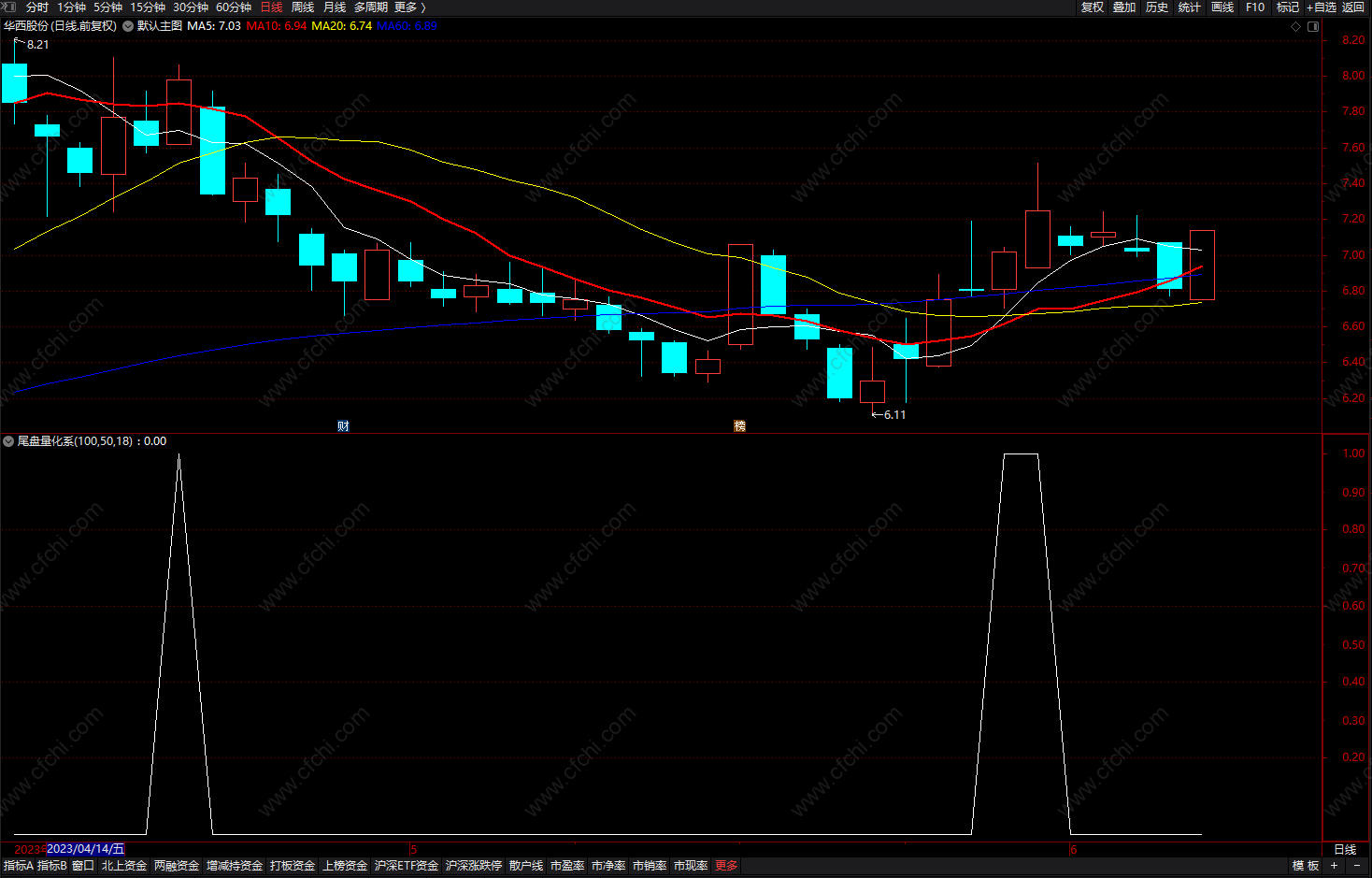Open the red 更多 indicators menu
Viewport: 1372px width, 878px height.
[x=726, y=866]
